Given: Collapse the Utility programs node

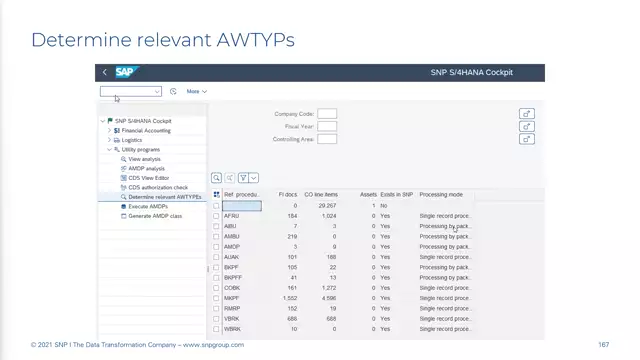Looking at the screenshot, I should [109, 150].
